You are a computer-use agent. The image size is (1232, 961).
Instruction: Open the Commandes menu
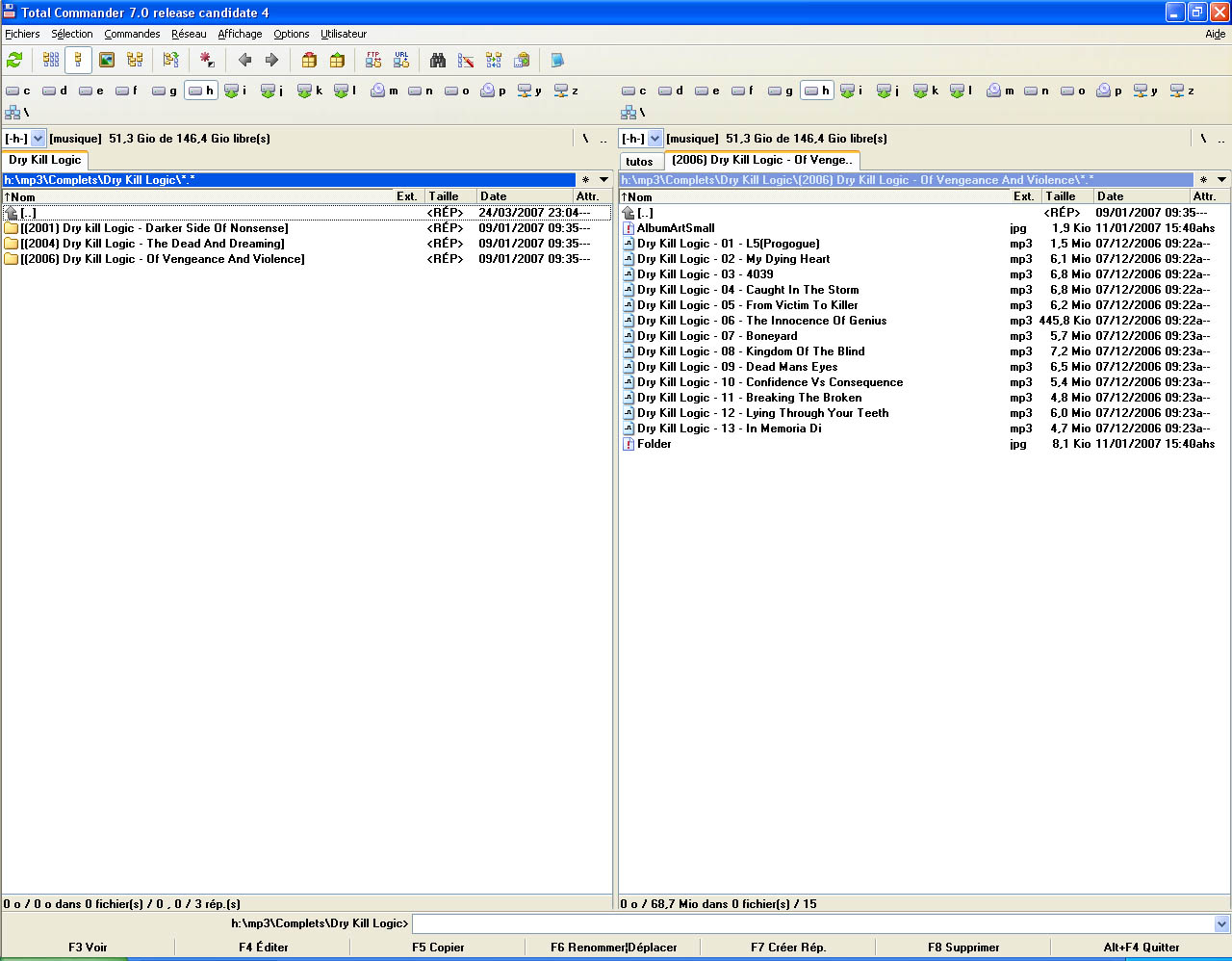[x=132, y=34]
